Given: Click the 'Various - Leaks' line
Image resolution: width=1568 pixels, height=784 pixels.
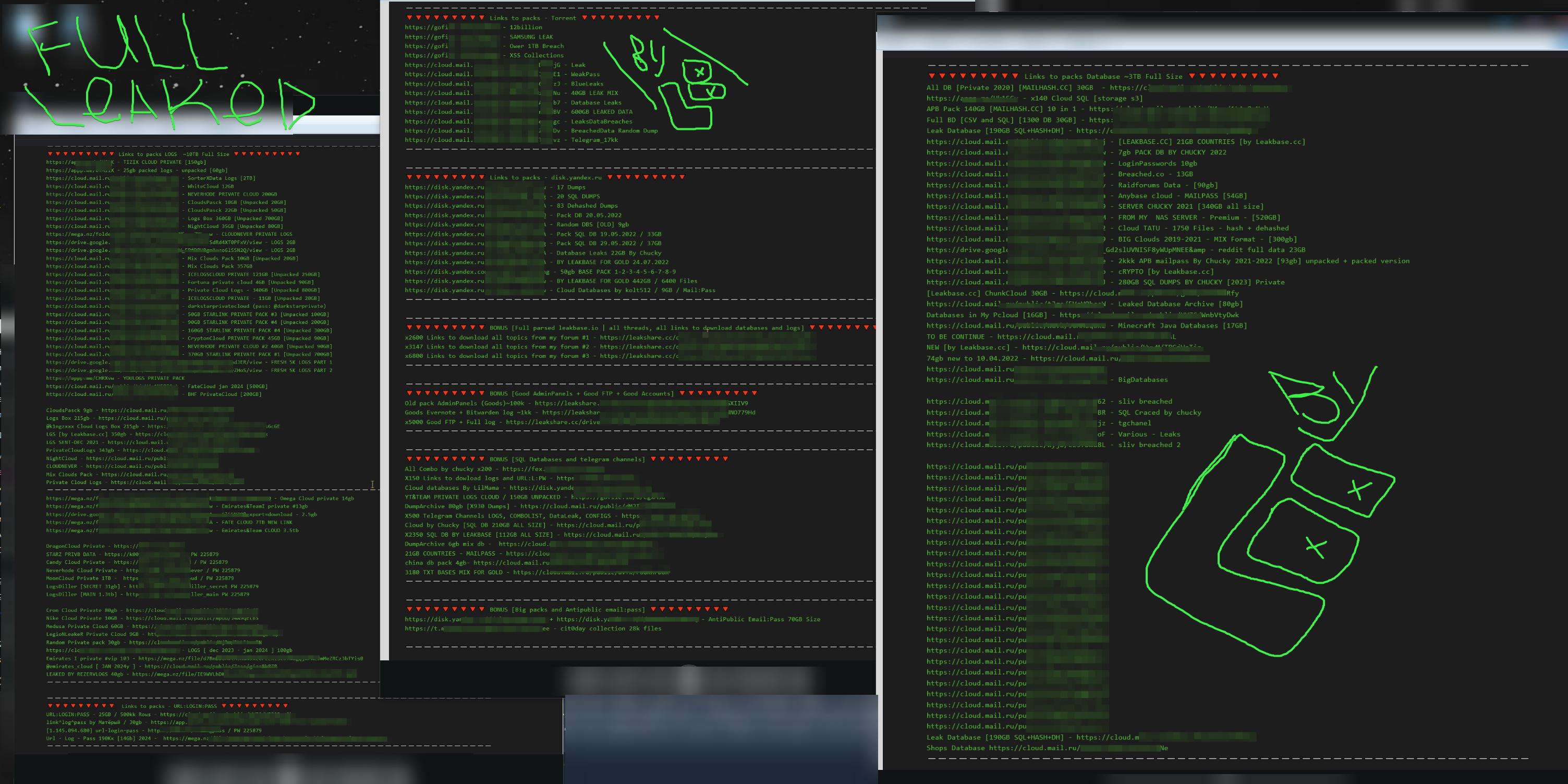Looking at the screenshot, I should pos(1053,434).
